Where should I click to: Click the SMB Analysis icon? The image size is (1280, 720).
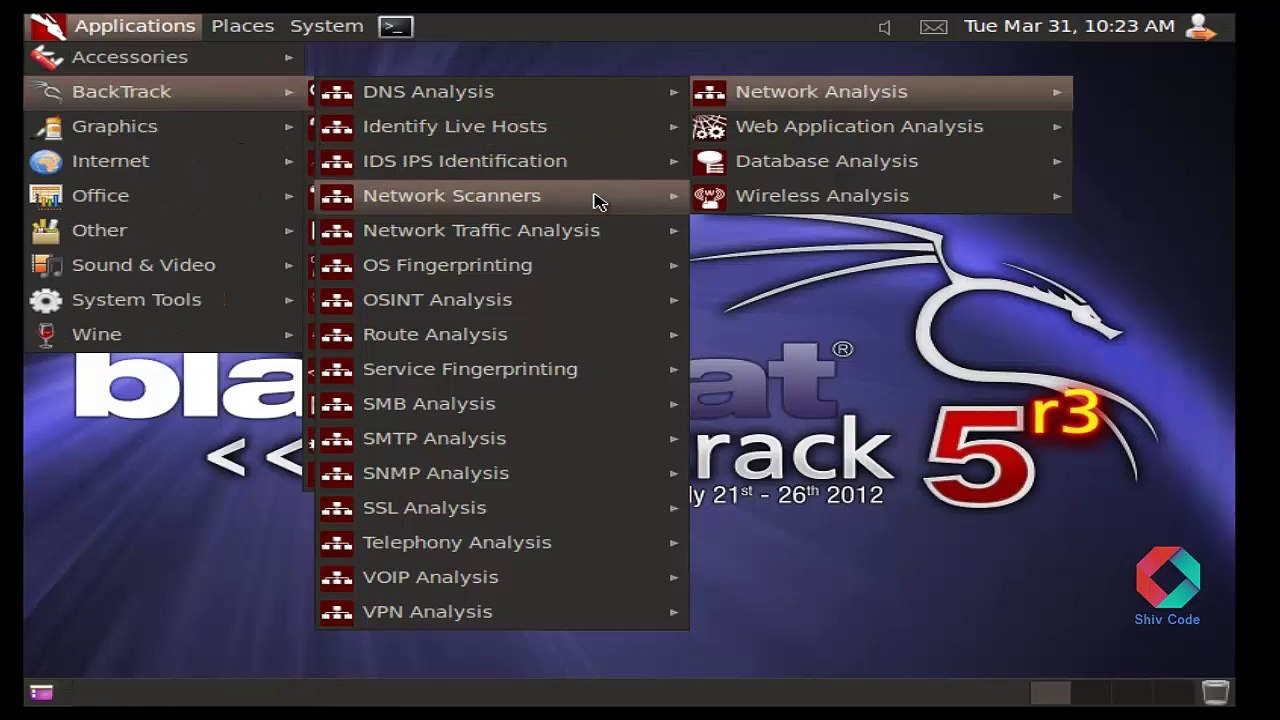(x=337, y=404)
